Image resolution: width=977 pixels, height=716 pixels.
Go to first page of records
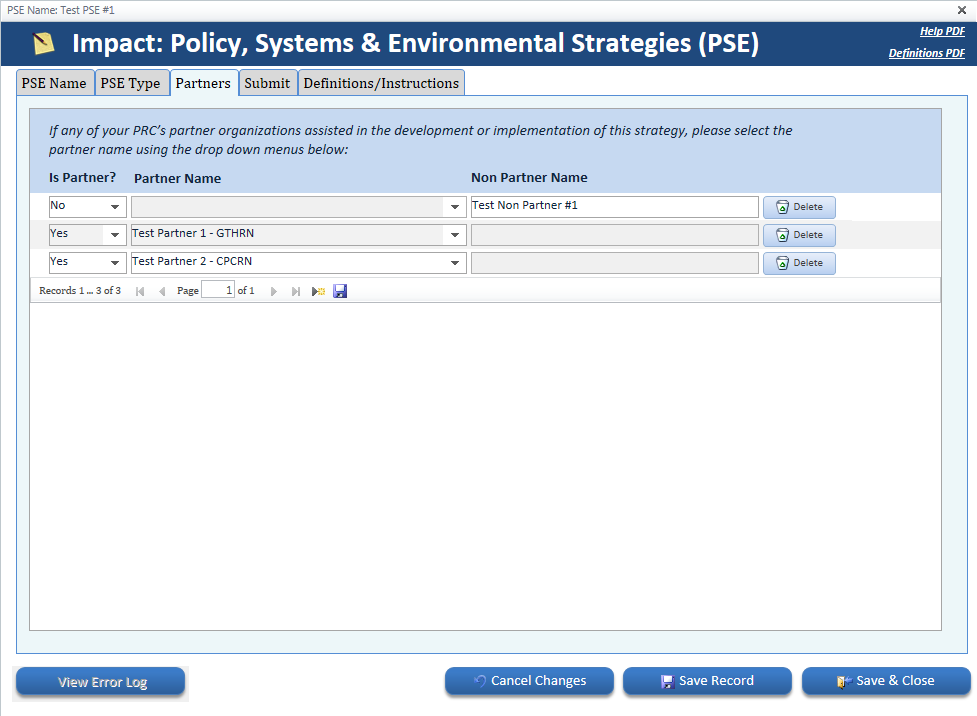click(140, 291)
